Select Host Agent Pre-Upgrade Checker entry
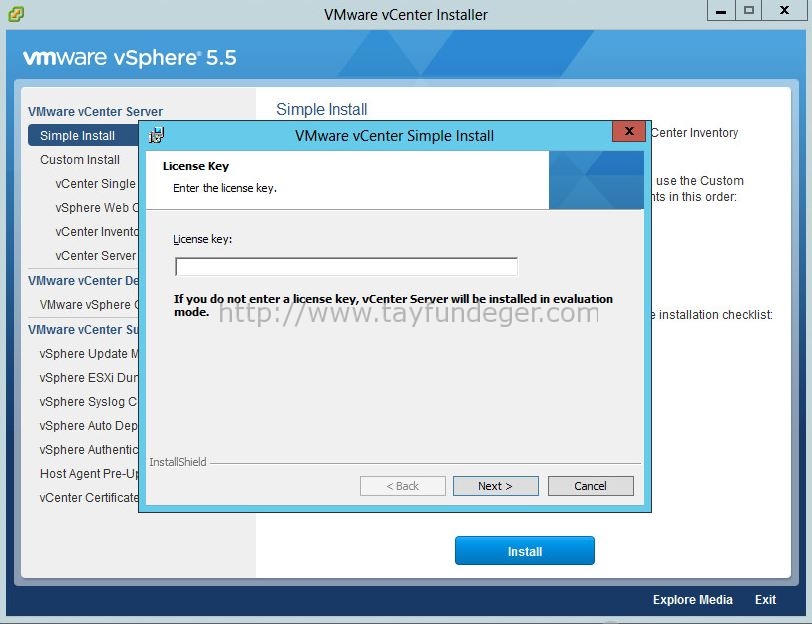Viewport: 812px width, 624px height. [89, 474]
